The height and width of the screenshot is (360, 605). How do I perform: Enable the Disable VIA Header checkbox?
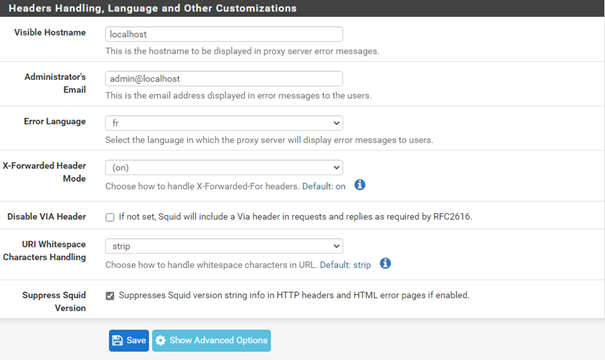click(110, 217)
